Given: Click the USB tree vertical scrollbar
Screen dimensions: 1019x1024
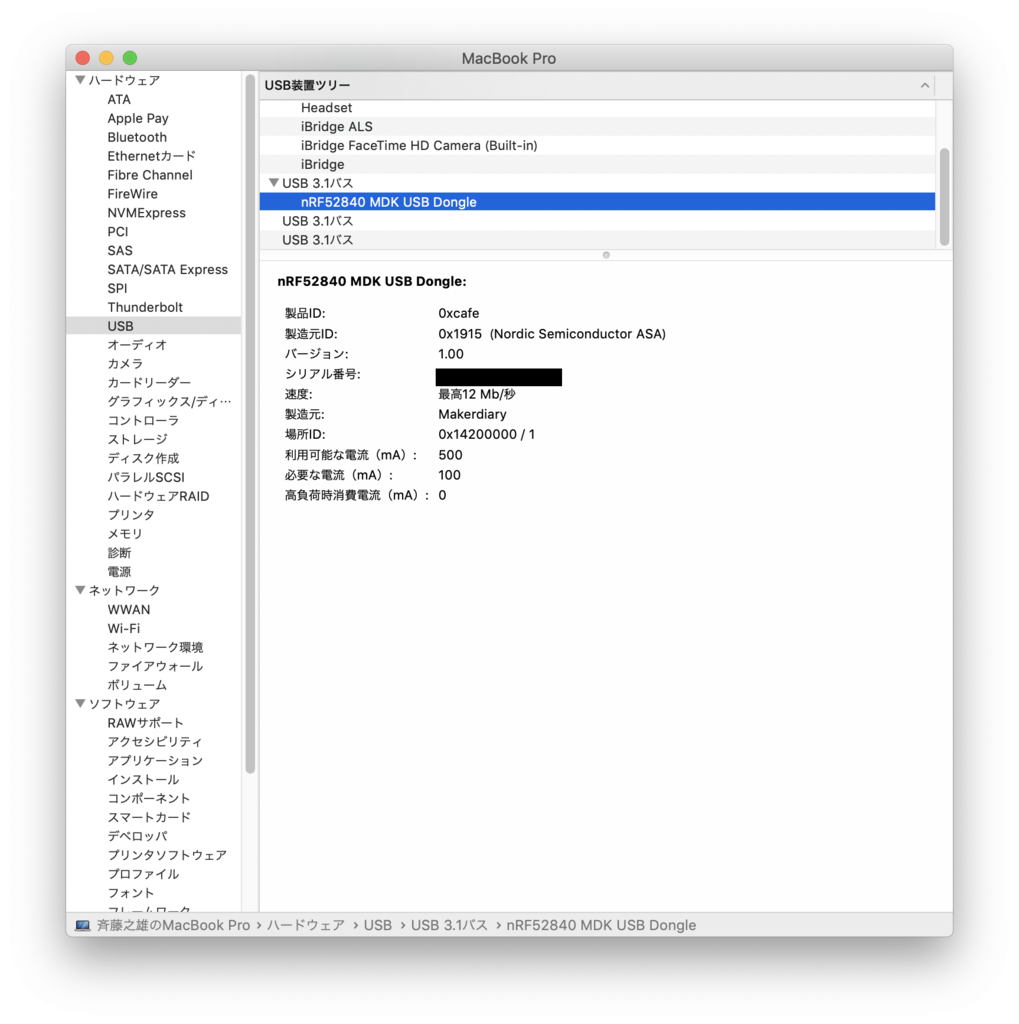Looking at the screenshot, I should click(944, 195).
